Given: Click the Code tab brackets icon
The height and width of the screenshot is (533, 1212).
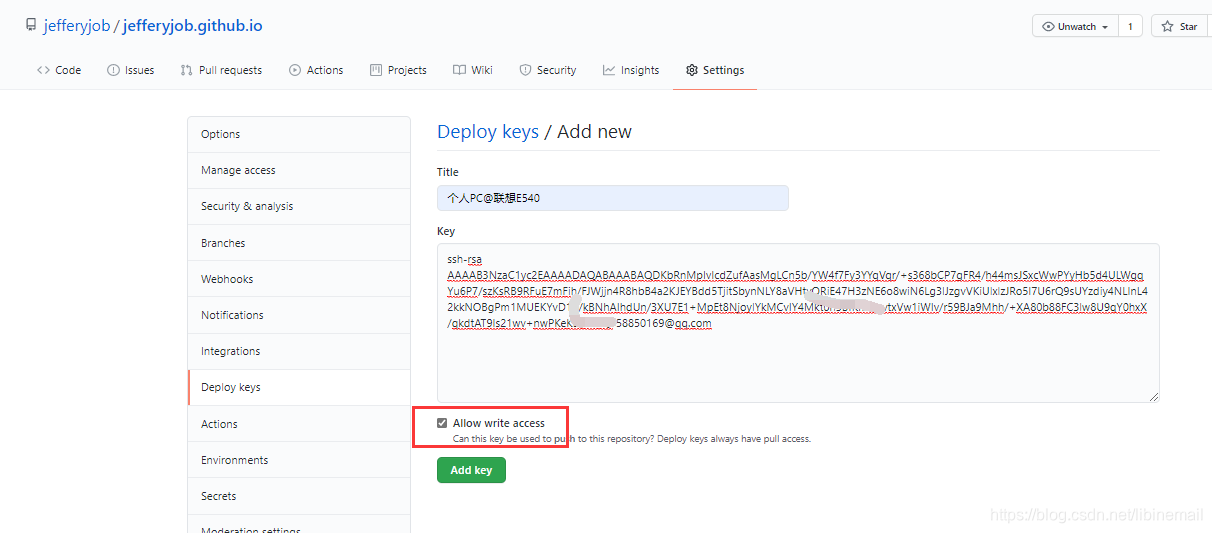Looking at the screenshot, I should click(x=43, y=70).
